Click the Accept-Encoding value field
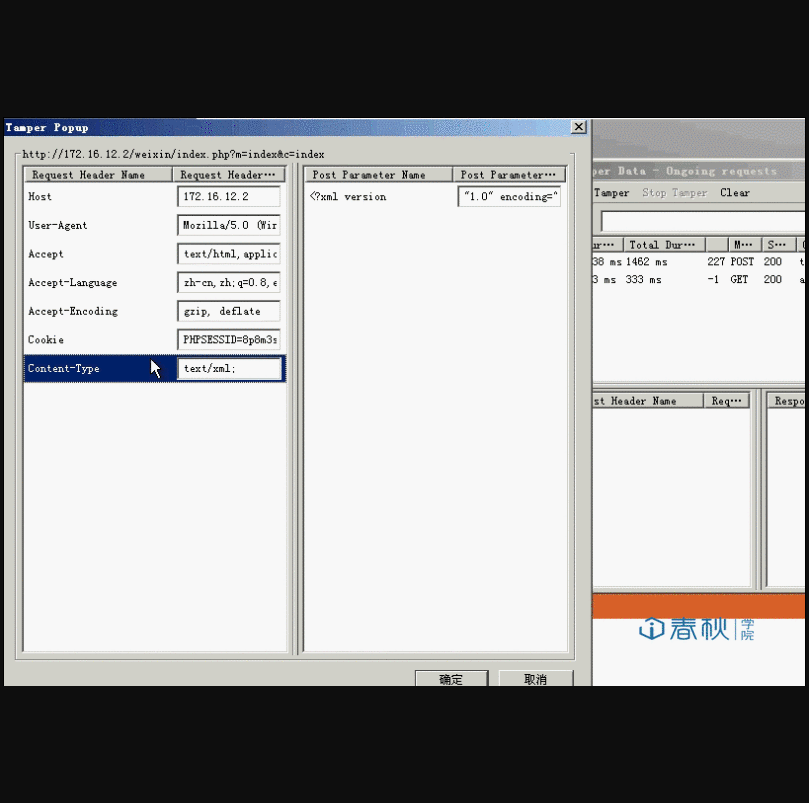Screen dimensions: 809x803 pos(229,311)
